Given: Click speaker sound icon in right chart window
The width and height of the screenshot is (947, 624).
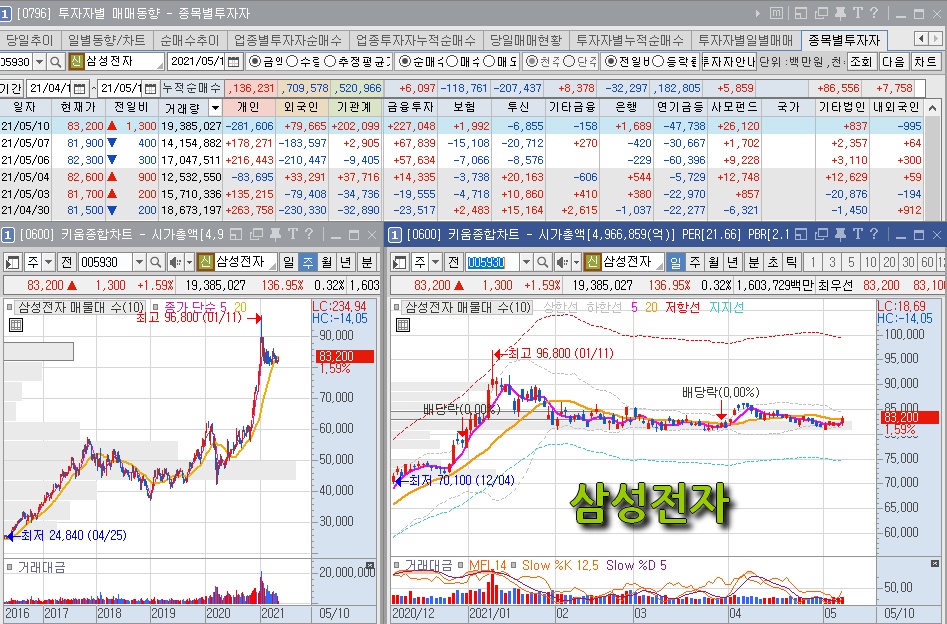Looking at the screenshot, I should [x=562, y=262].
